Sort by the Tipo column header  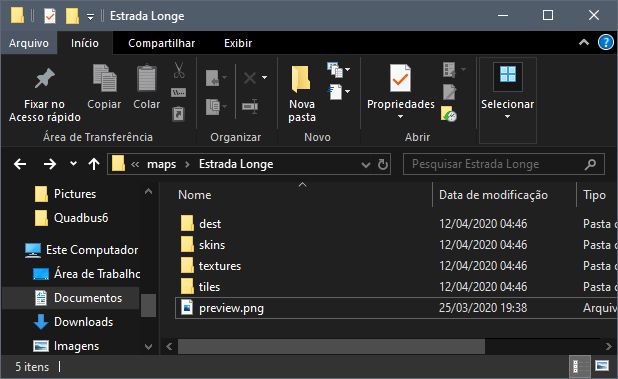pyautogui.click(x=594, y=195)
